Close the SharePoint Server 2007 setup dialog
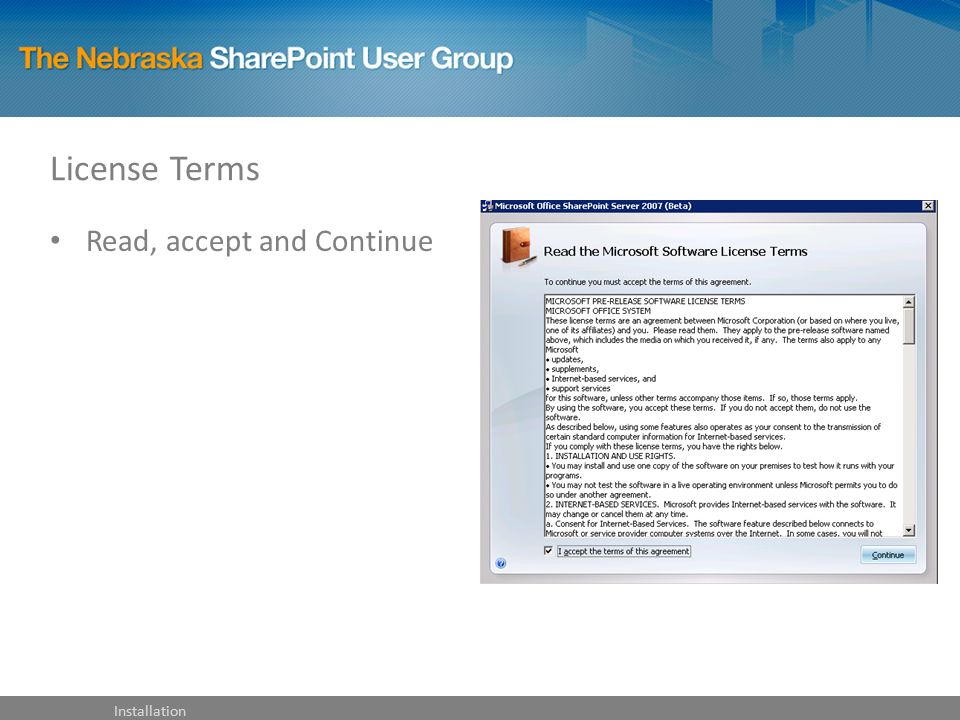The width and height of the screenshot is (960, 720). click(928, 206)
